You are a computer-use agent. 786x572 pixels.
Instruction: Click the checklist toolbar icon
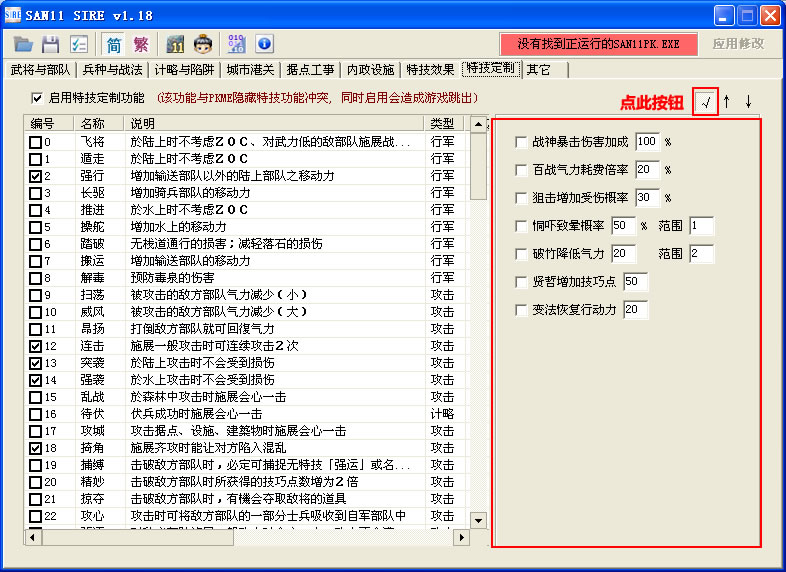(x=78, y=44)
